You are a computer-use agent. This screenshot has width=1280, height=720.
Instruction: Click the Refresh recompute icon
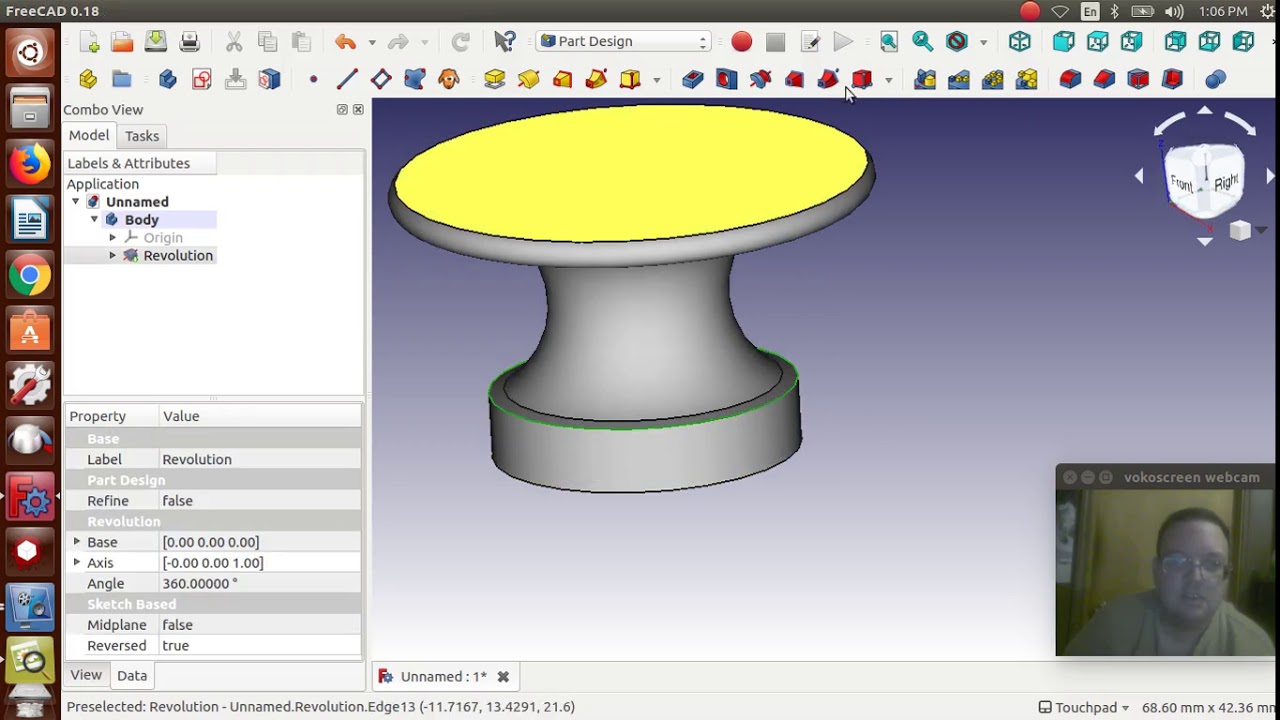point(460,42)
